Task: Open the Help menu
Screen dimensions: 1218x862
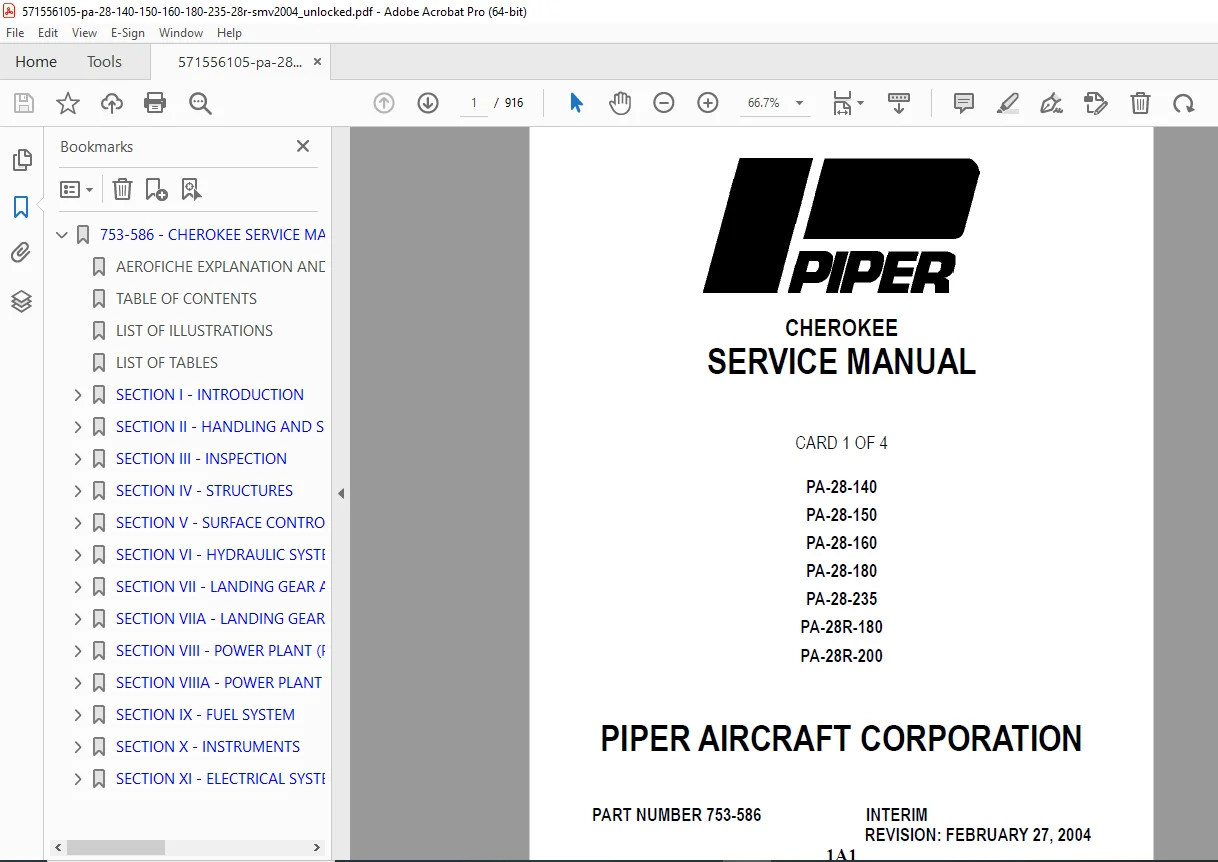Action: [229, 33]
